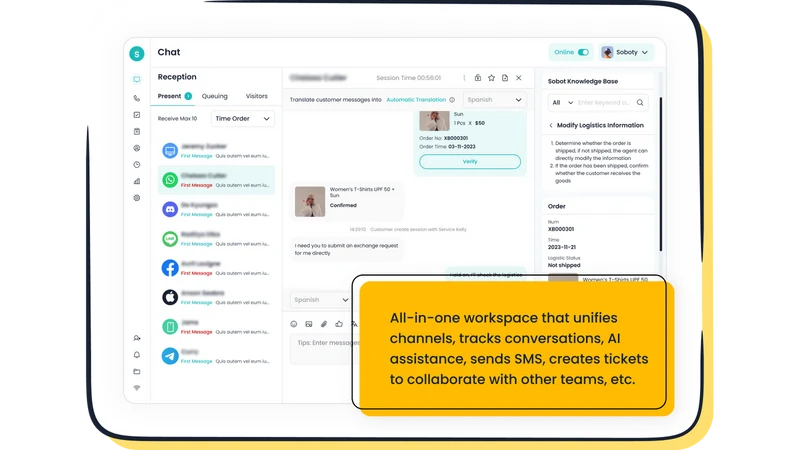
Task: Click the Not shipped logistic status
Action: pyautogui.click(x=564, y=265)
